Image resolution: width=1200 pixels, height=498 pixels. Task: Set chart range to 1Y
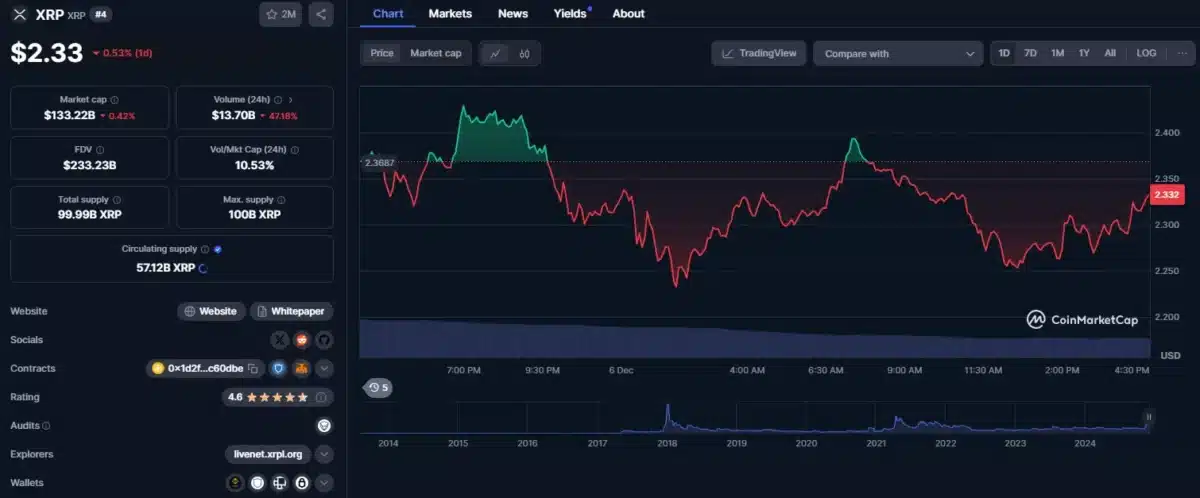pyautogui.click(x=1084, y=53)
